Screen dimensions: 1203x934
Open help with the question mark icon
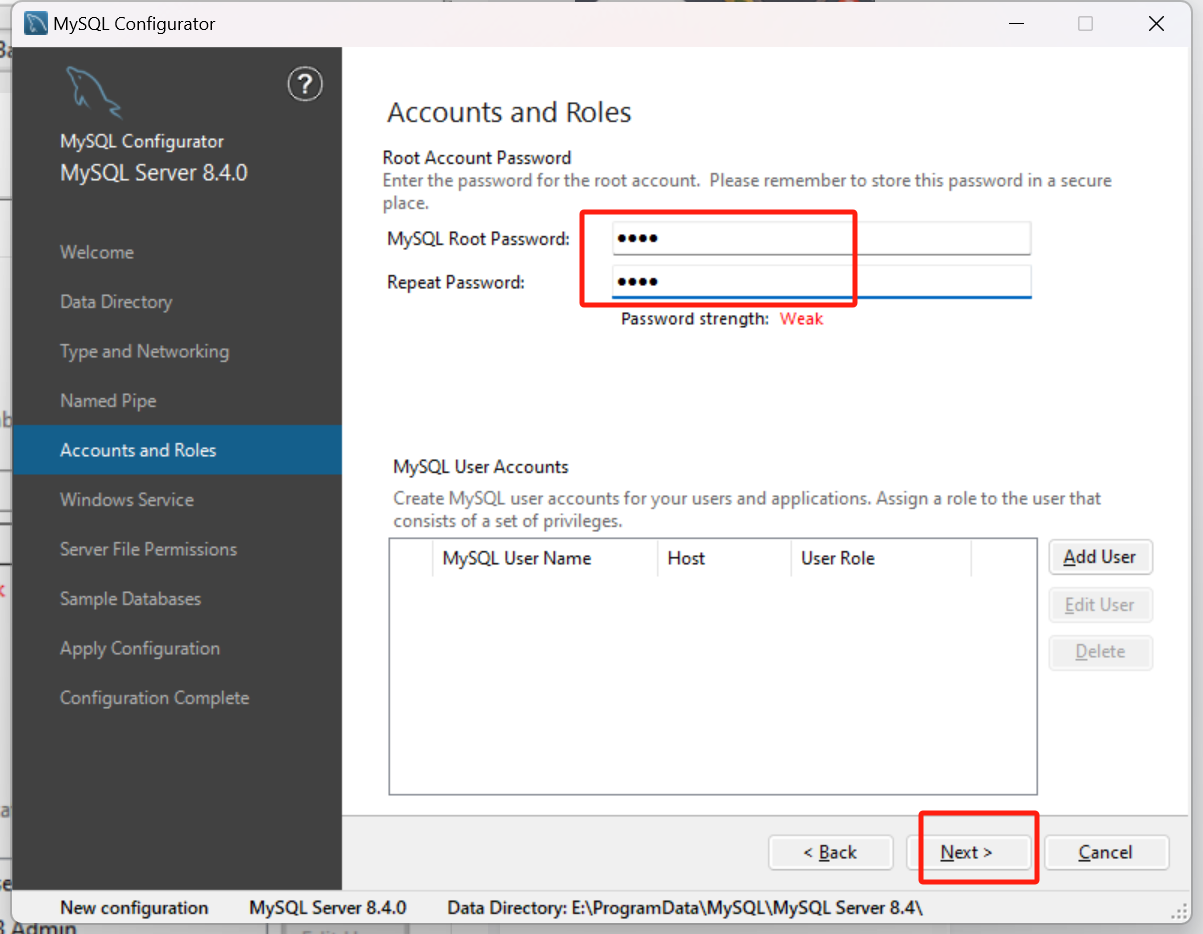click(305, 84)
